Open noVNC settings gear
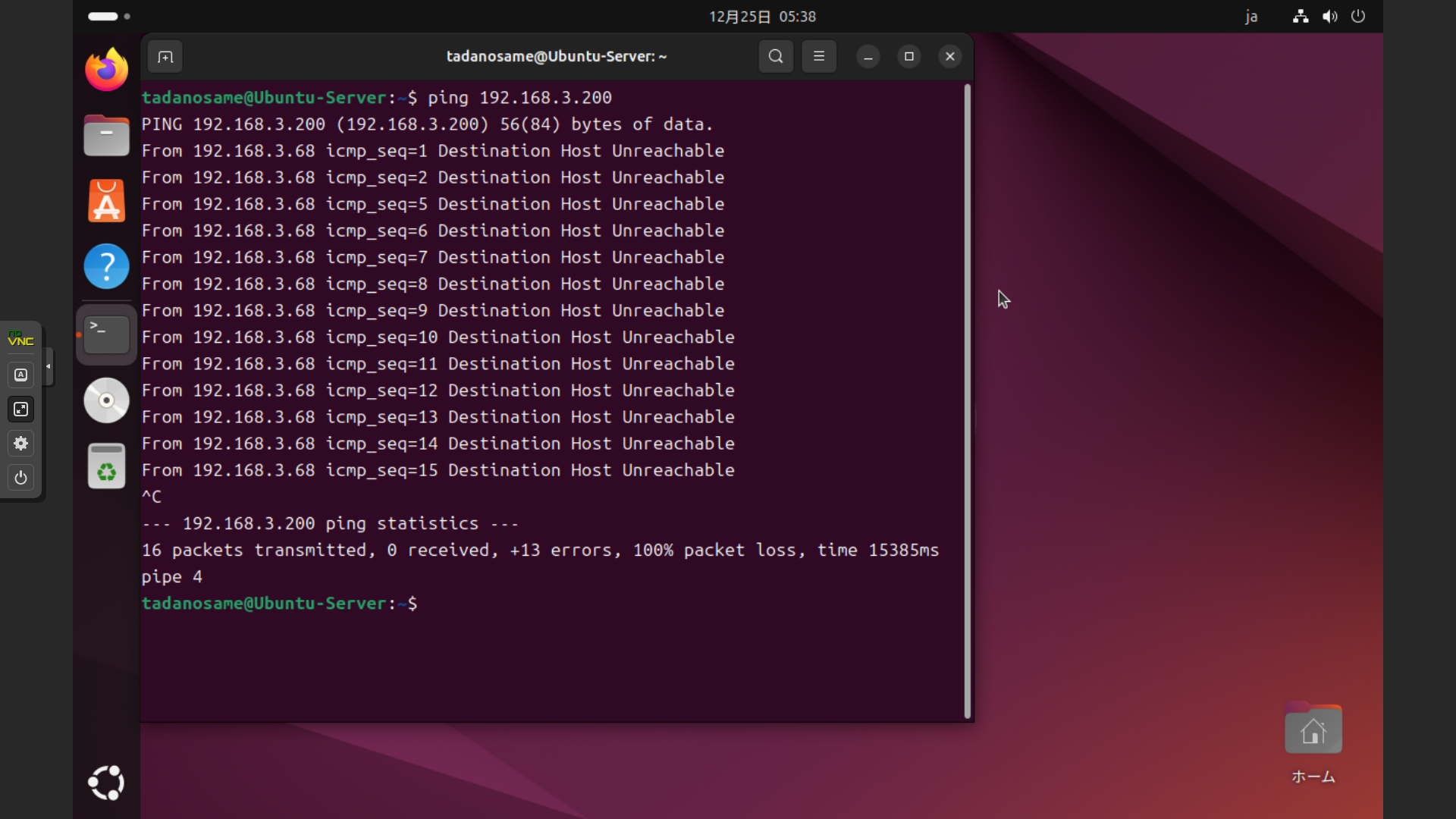The image size is (1456, 819). tap(21, 444)
